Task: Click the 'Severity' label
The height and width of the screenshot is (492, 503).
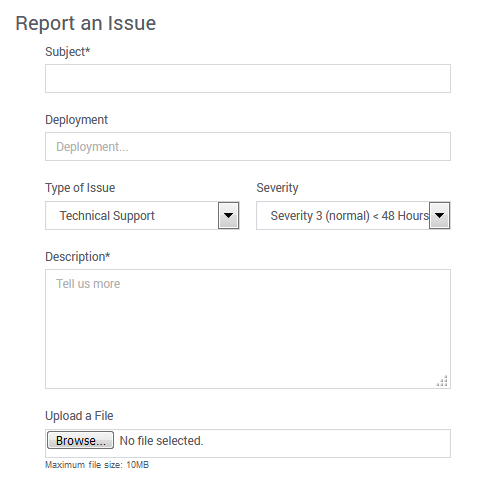Action: [277, 188]
